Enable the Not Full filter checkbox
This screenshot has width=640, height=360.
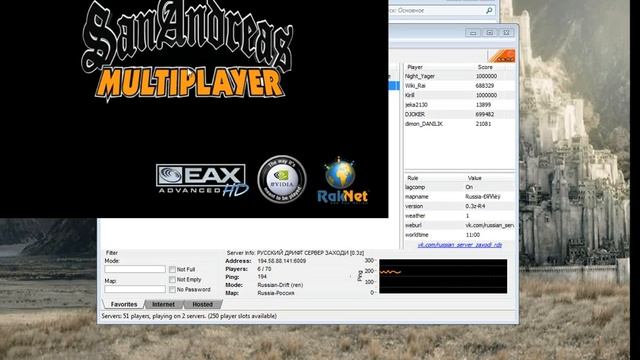(x=172, y=269)
